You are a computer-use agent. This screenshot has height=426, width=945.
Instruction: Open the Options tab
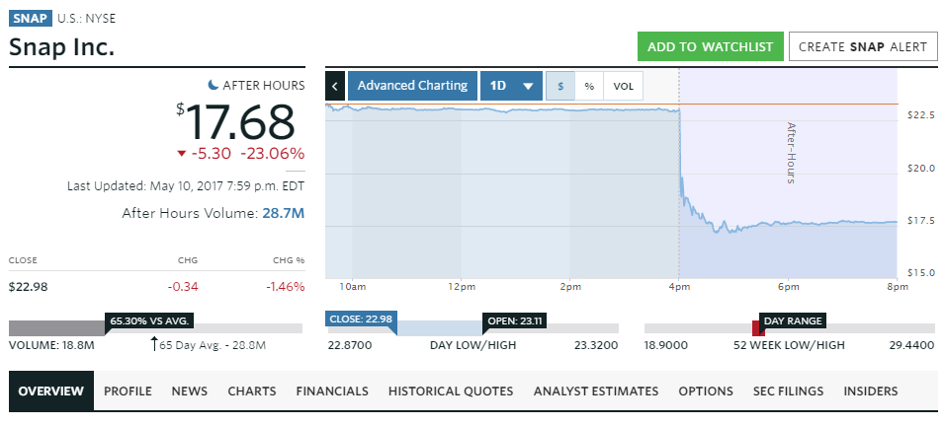point(706,391)
